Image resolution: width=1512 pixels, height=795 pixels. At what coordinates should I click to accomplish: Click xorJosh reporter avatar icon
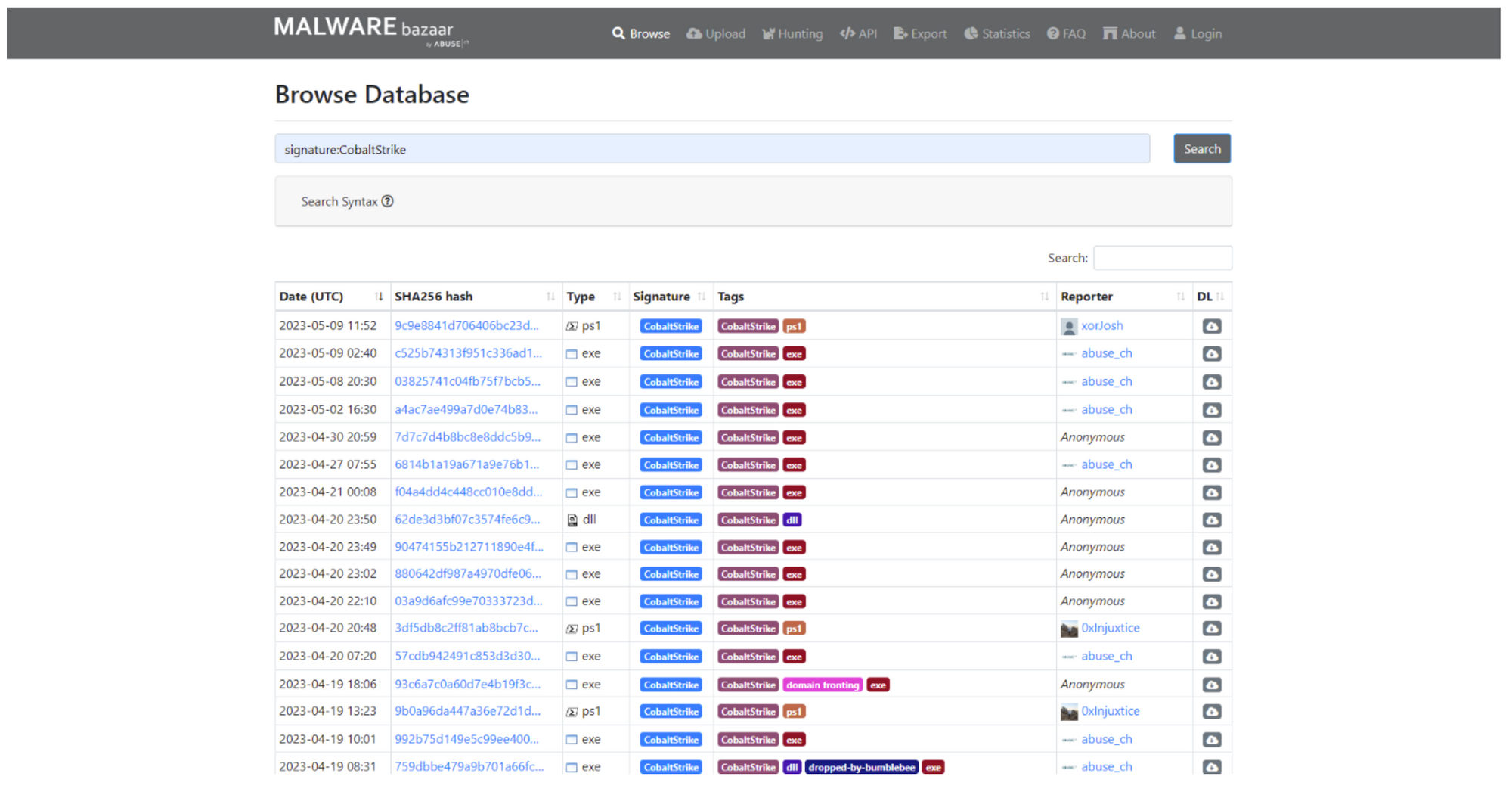[x=1069, y=327]
